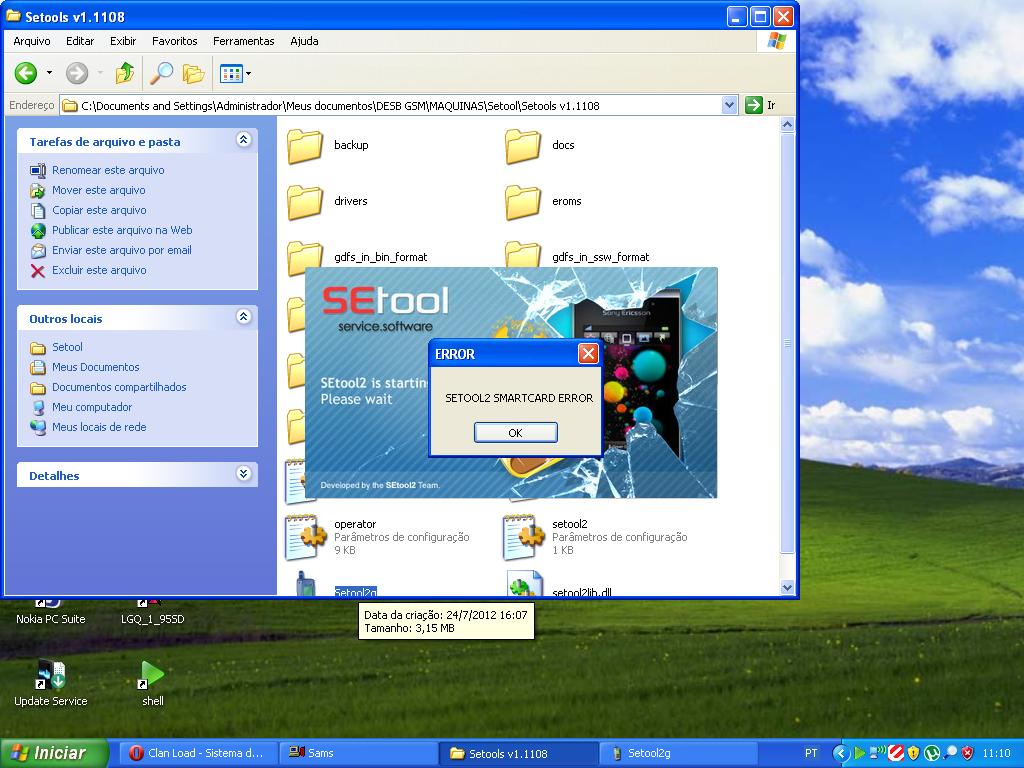Switch to Setools v1.1108 taskbar button

518,753
